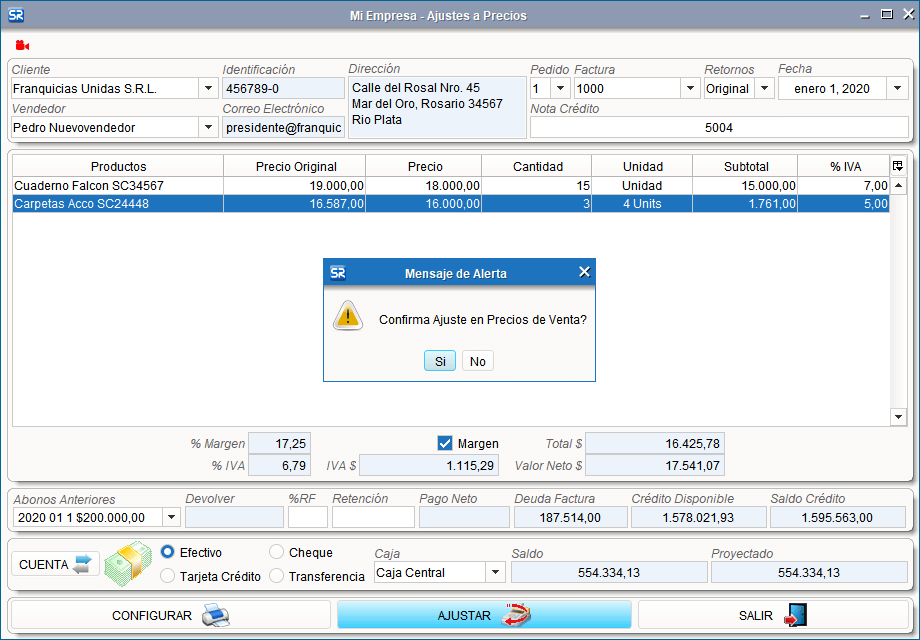This screenshot has height=640, width=920.
Task: Click CONFIGURAR printer button
Action: (170, 615)
